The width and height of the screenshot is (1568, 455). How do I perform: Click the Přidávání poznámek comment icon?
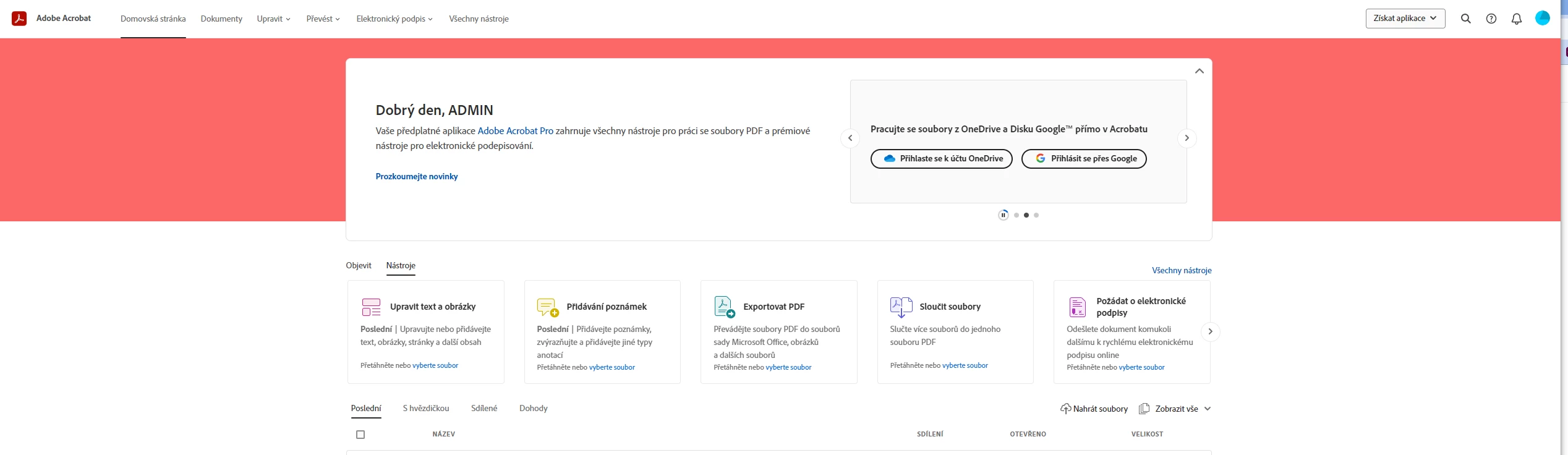point(548,307)
